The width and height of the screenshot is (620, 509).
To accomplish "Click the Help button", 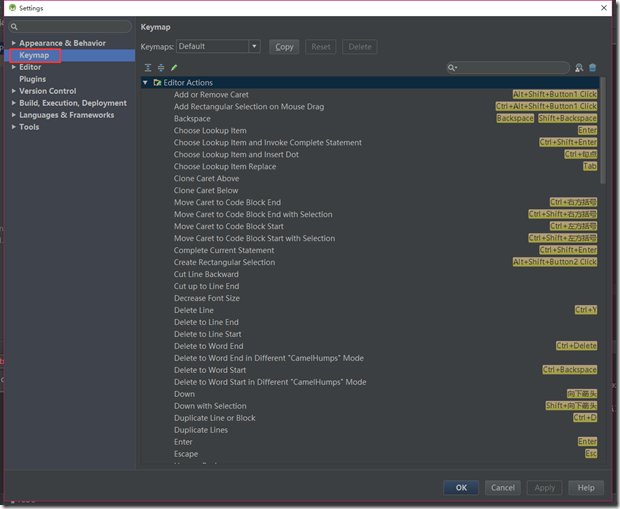I will pos(586,488).
